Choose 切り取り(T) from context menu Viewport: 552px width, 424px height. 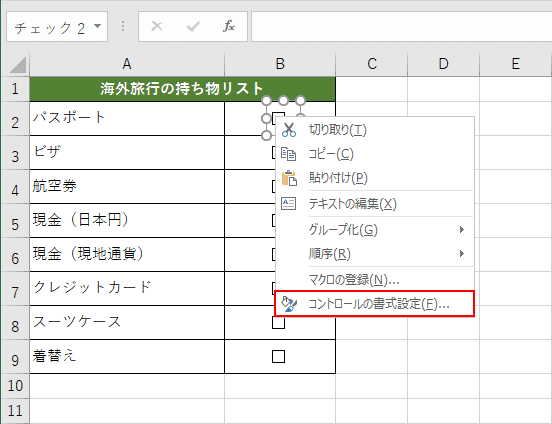point(375,130)
